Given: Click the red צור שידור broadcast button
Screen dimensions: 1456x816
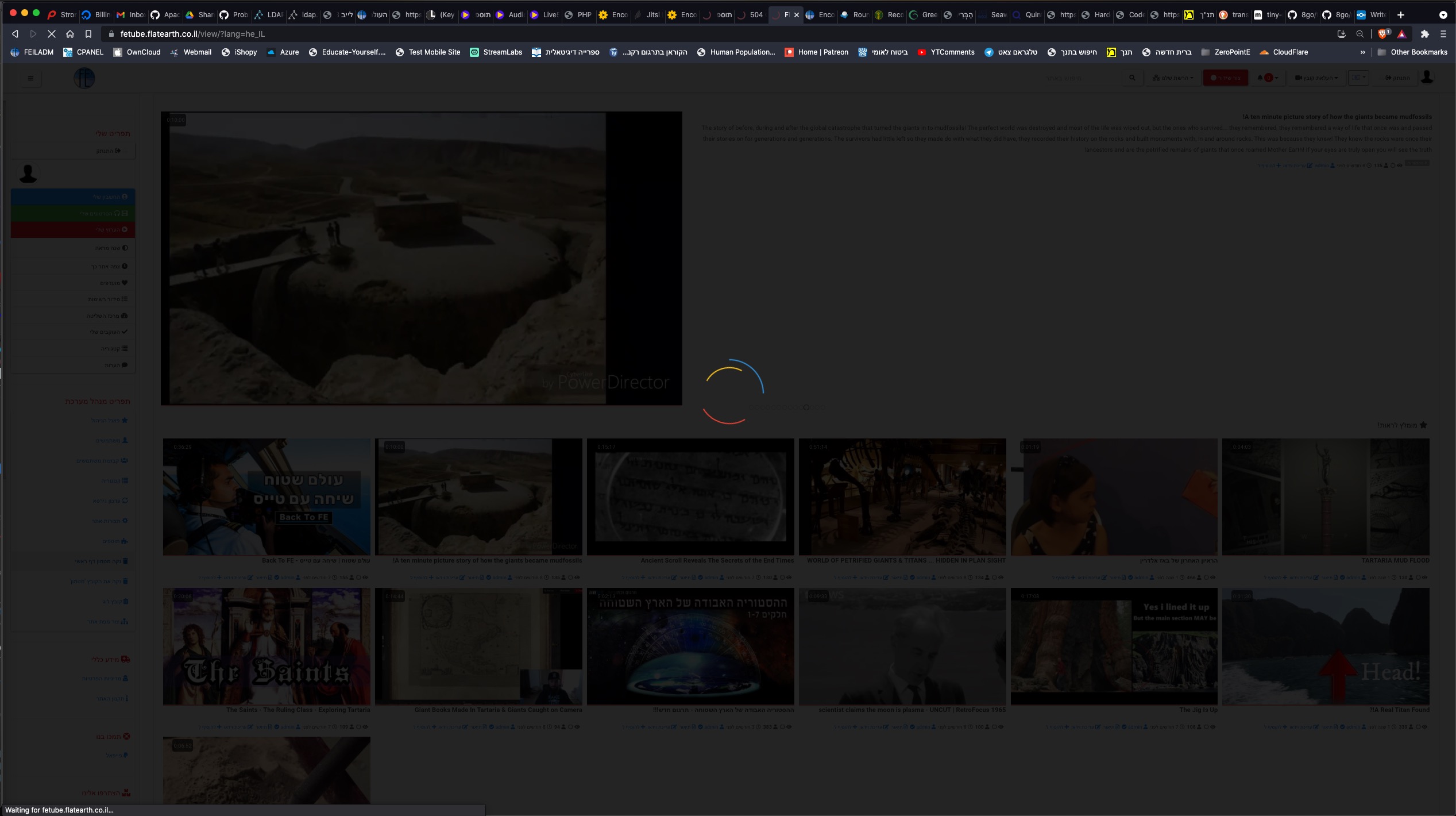Looking at the screenshot, I should (1225, 77).
